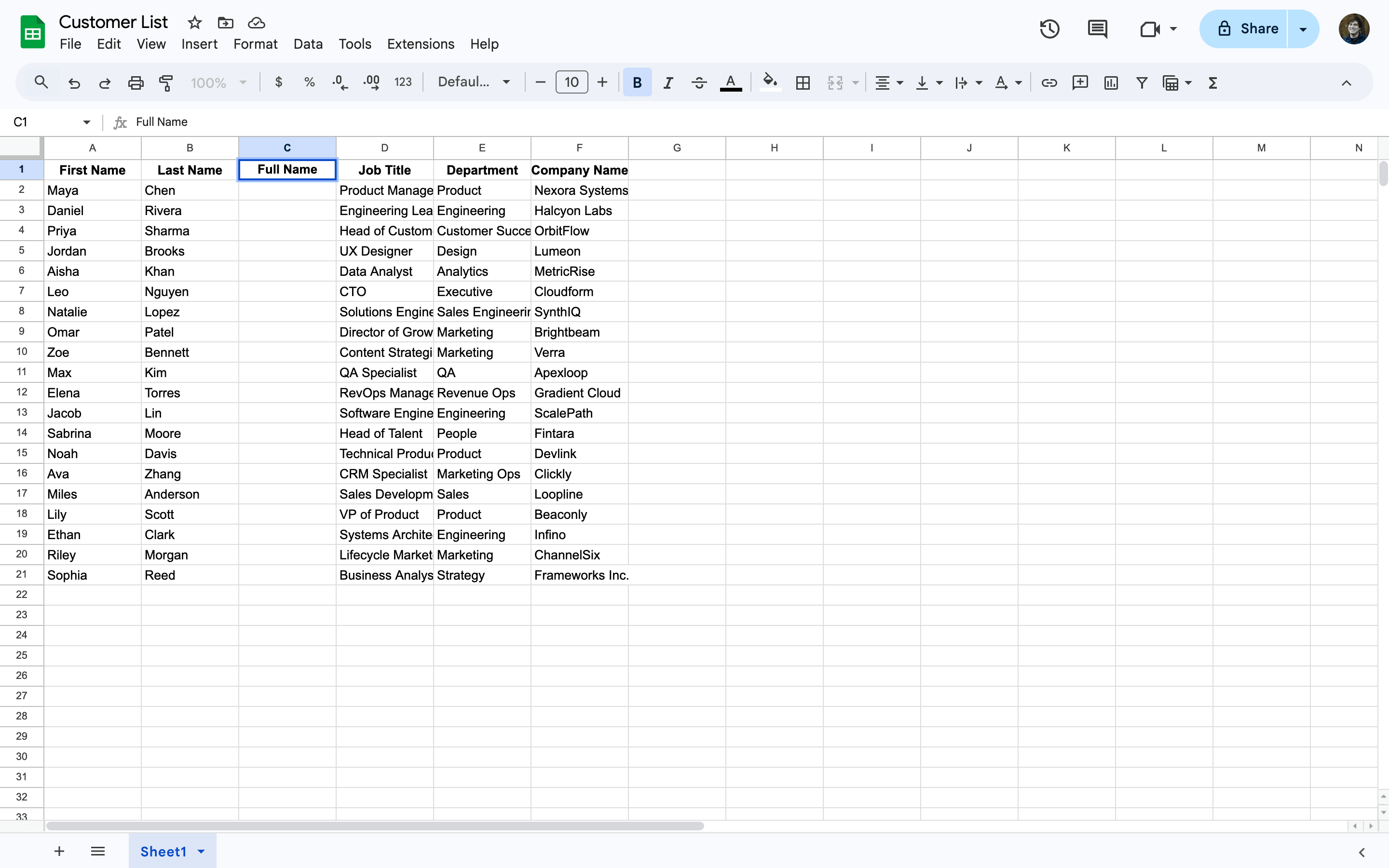1389x868 pixels.
Task: Activate the paint format roller
Action: [166, 82]
